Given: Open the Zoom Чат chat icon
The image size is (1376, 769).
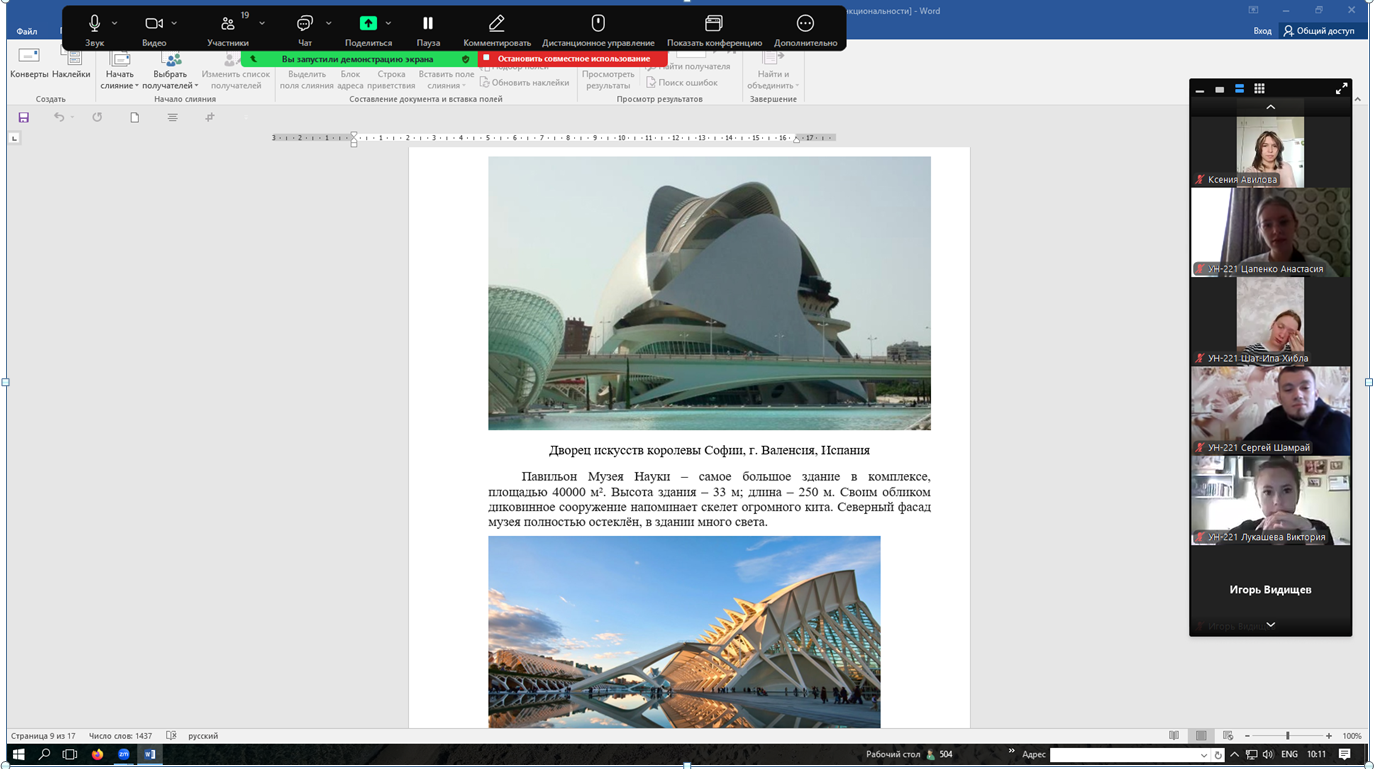Looking at the screenshot, I should pos(305,23).
